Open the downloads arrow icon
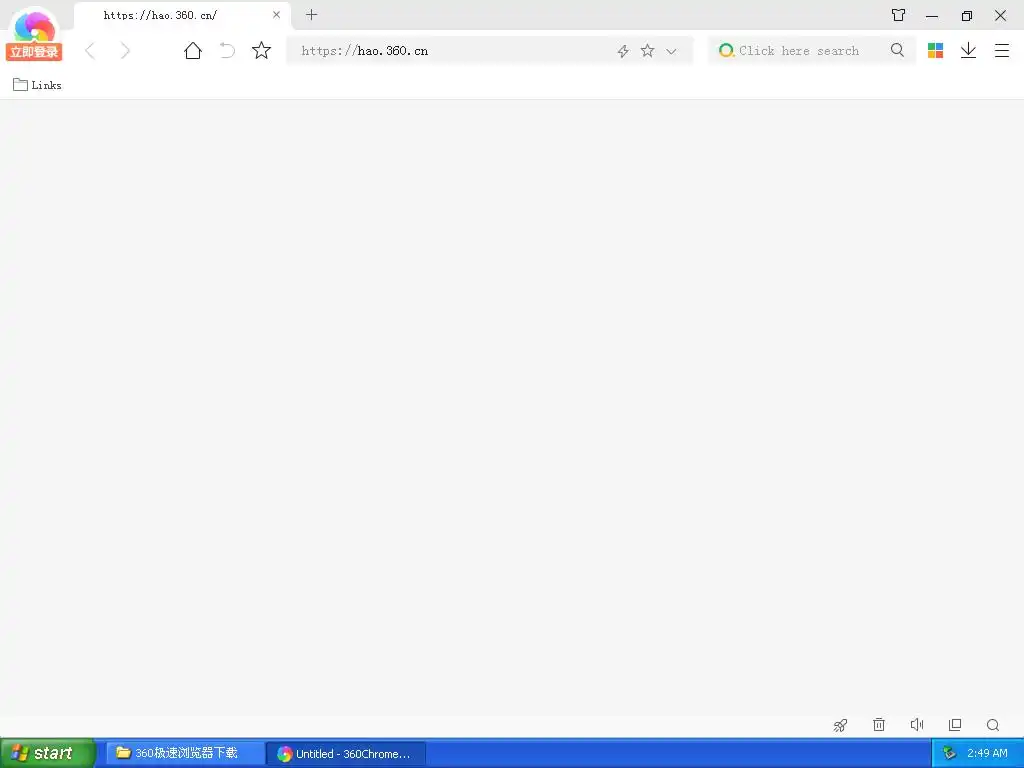The width and height of the screenshot is (1024, 768). (x=968, y=50)
